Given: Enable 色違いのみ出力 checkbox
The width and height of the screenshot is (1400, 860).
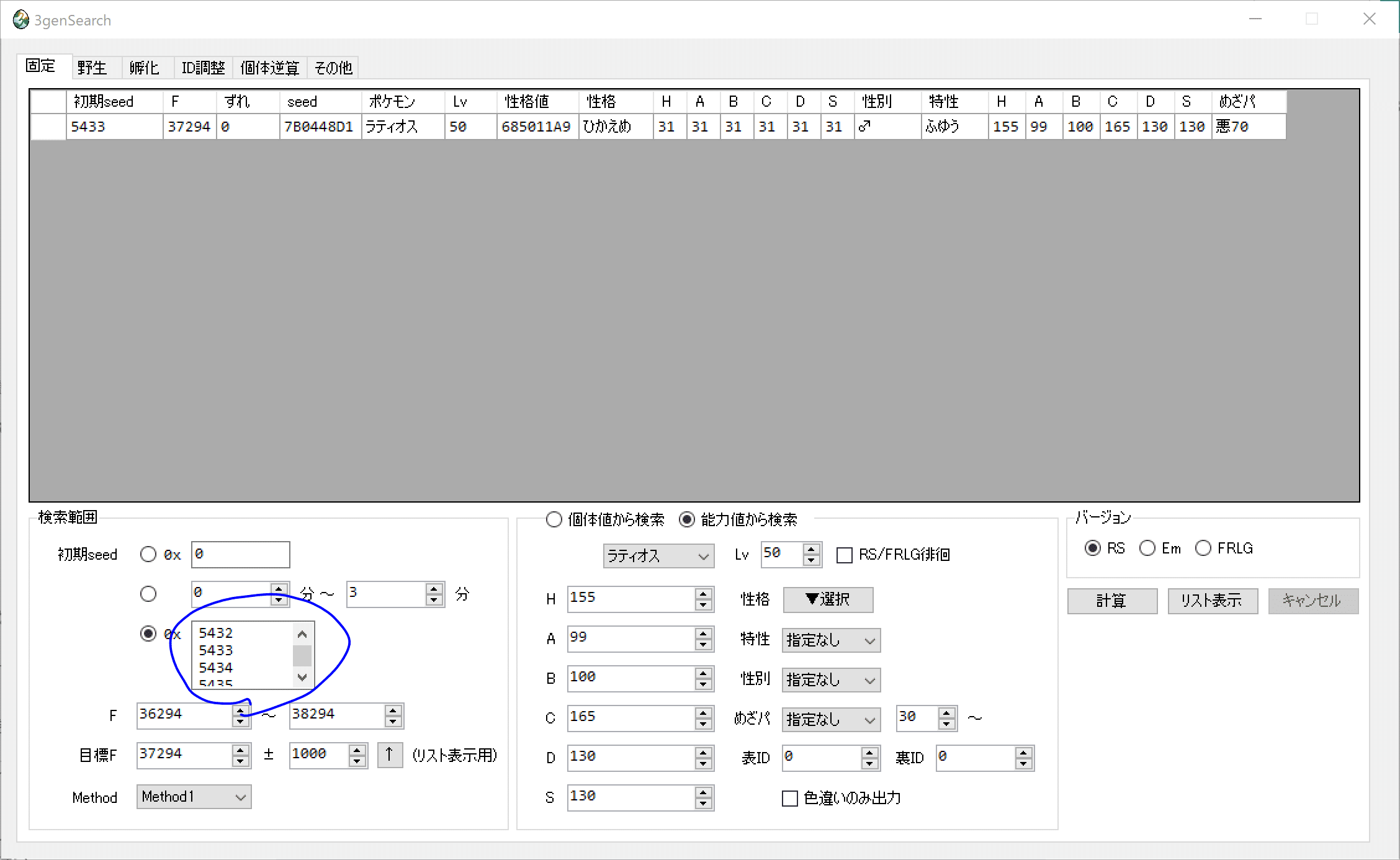Looking at the screenshot, I should coord(789,798).
